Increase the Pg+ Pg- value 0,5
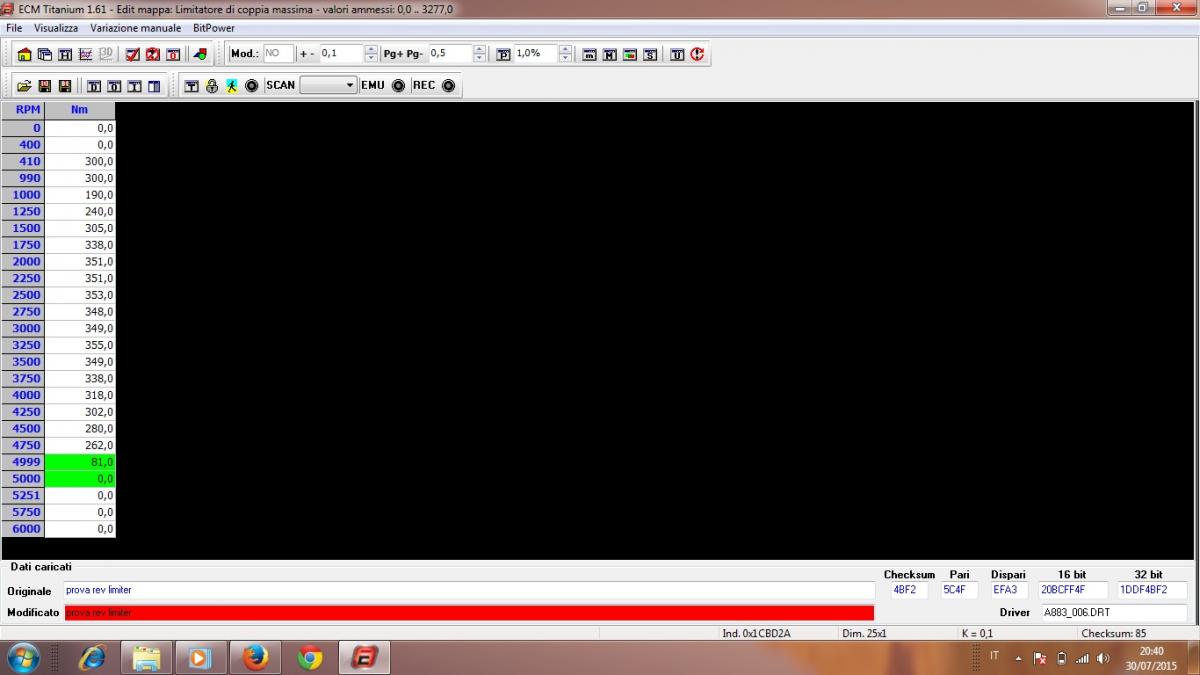Image resolution: width=1200 pixels, height=675 pixels. coord(479,49)
